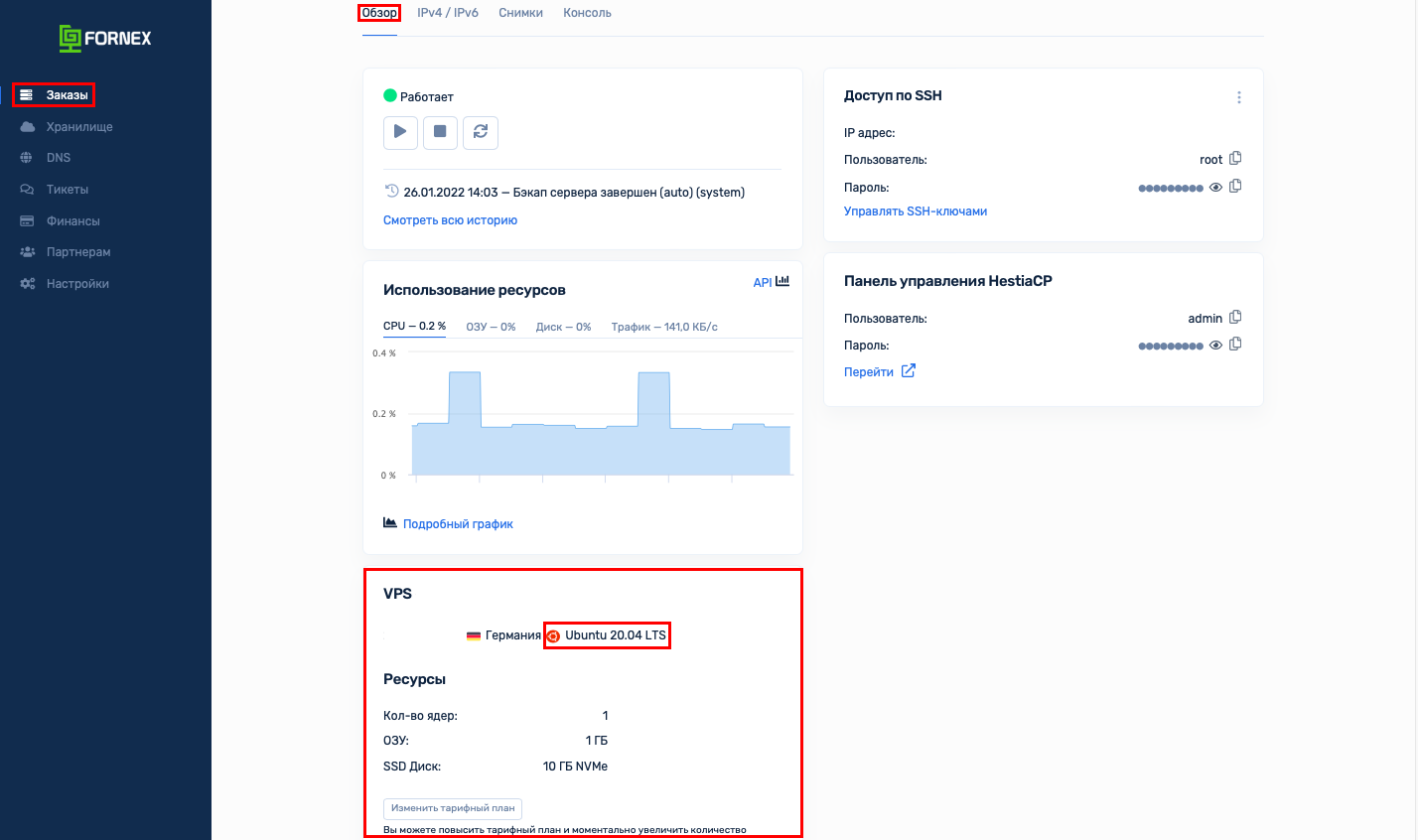
Task: Reveal the HestiaCP password
Action: click(1215, 346)
